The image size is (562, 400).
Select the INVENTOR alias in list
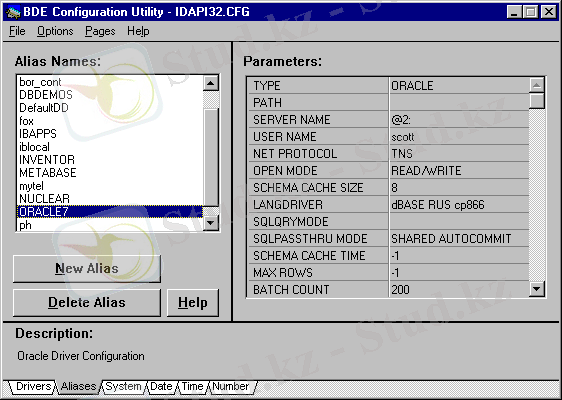47,159
